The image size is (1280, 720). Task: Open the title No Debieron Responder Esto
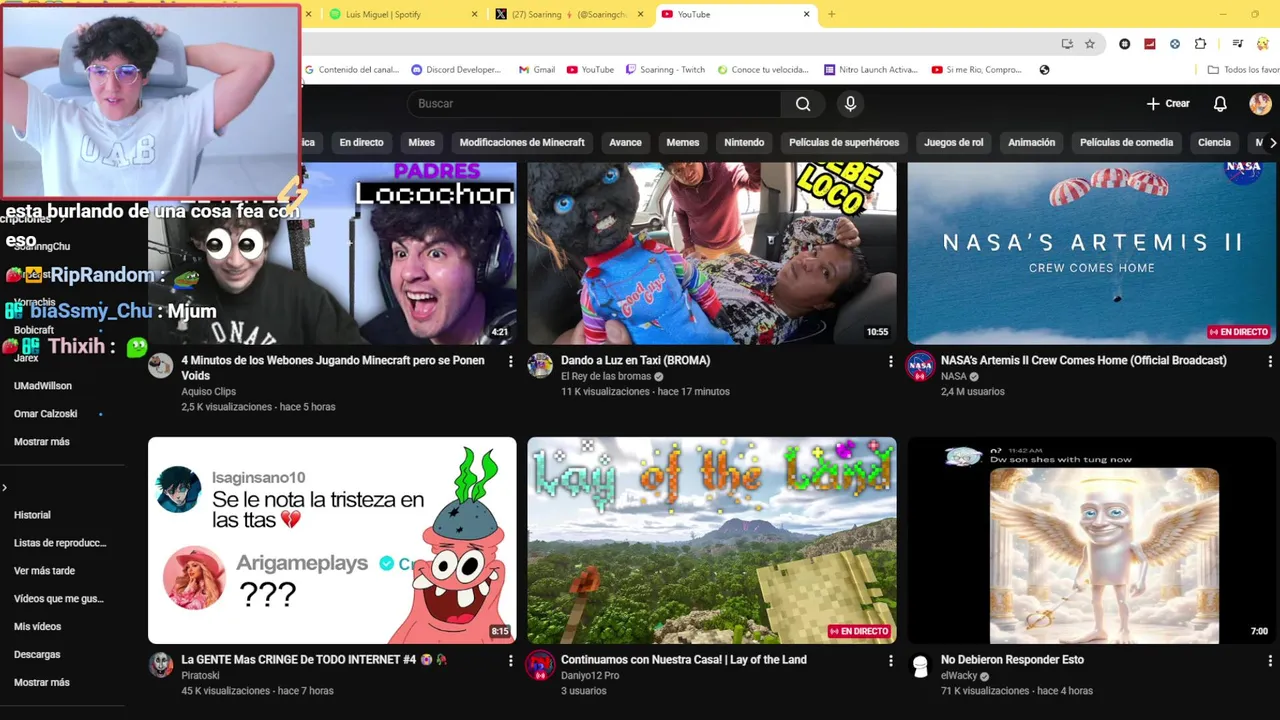click(x=1012, y=660)
